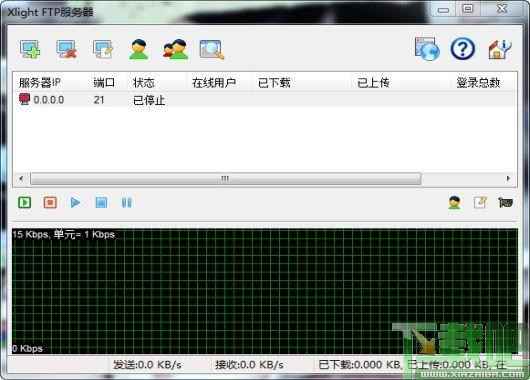530x380 pixels.
Task: Sort by 服务器IP column header
Action: [x=50, y=82]
